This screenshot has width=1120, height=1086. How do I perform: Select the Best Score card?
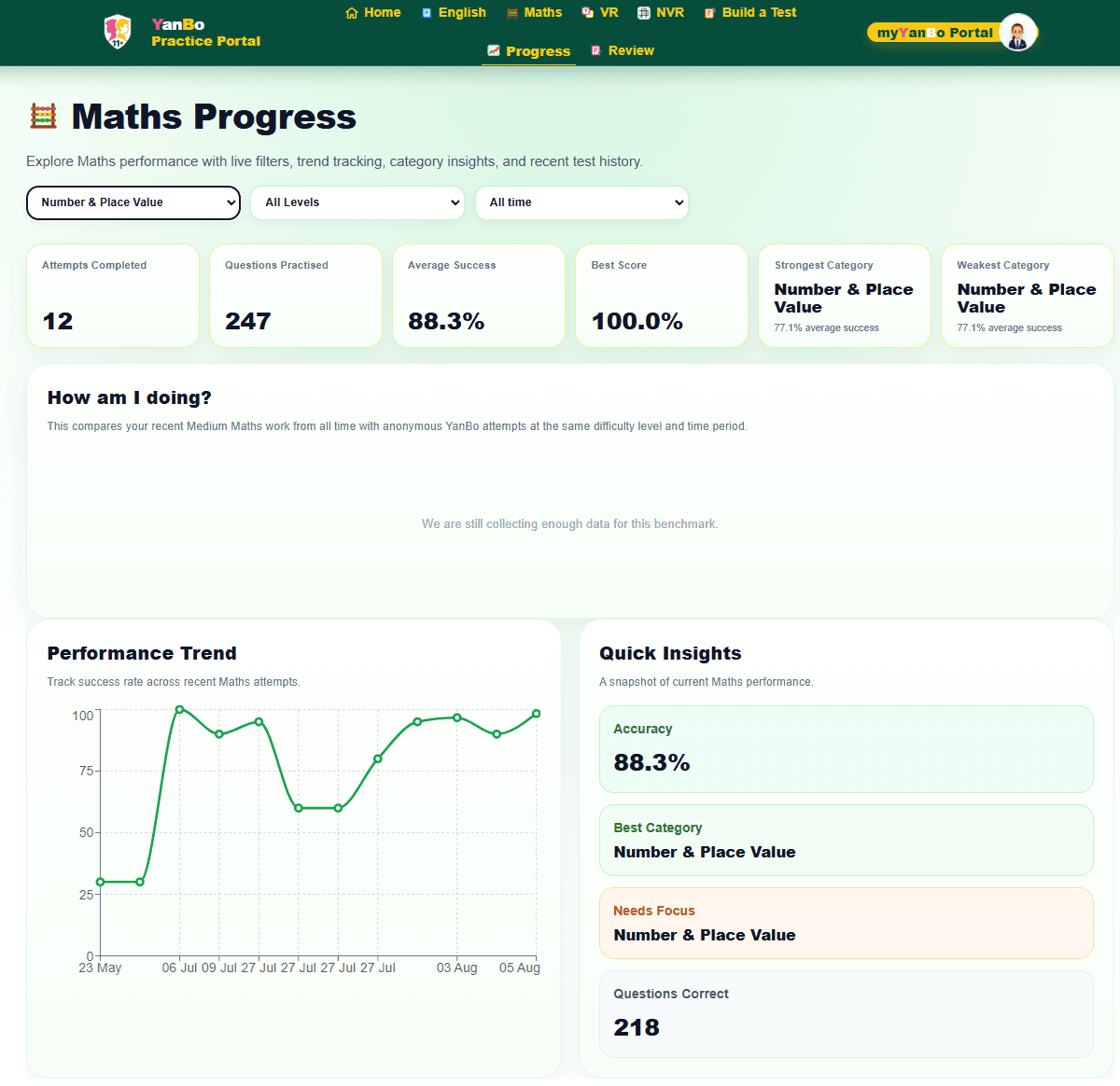[x=662, y=296]
